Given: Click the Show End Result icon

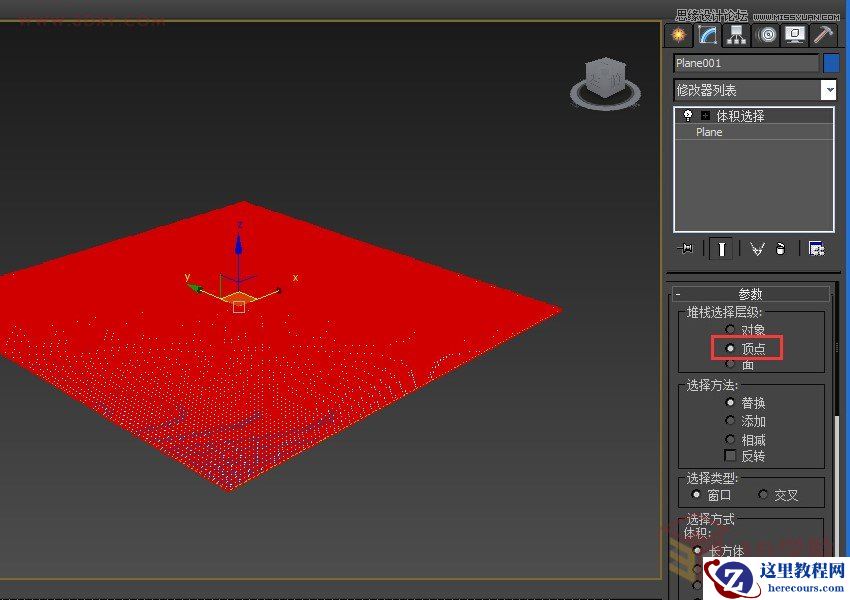Looking at the screenshot, I should coord(721,248).
